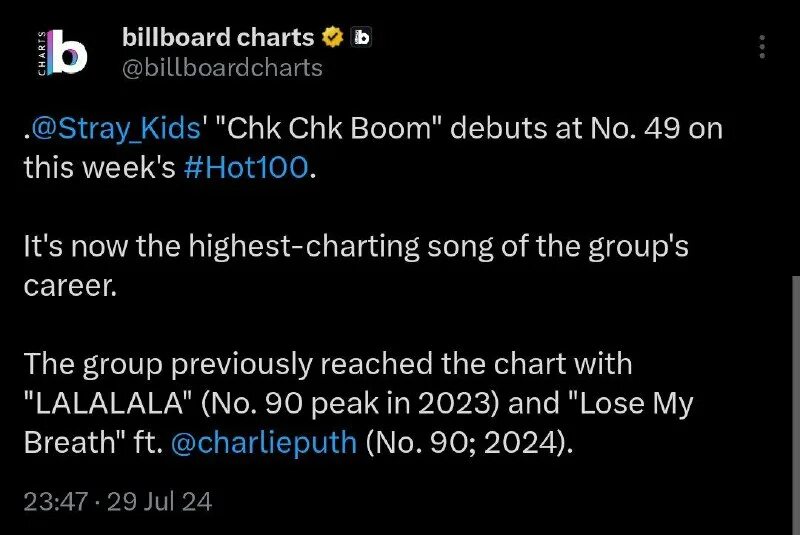This screenshot has height=535, width=800.
Task: Click the 29 Jul 24 post date
Action: pyautogui.click(x=159, y=501)
